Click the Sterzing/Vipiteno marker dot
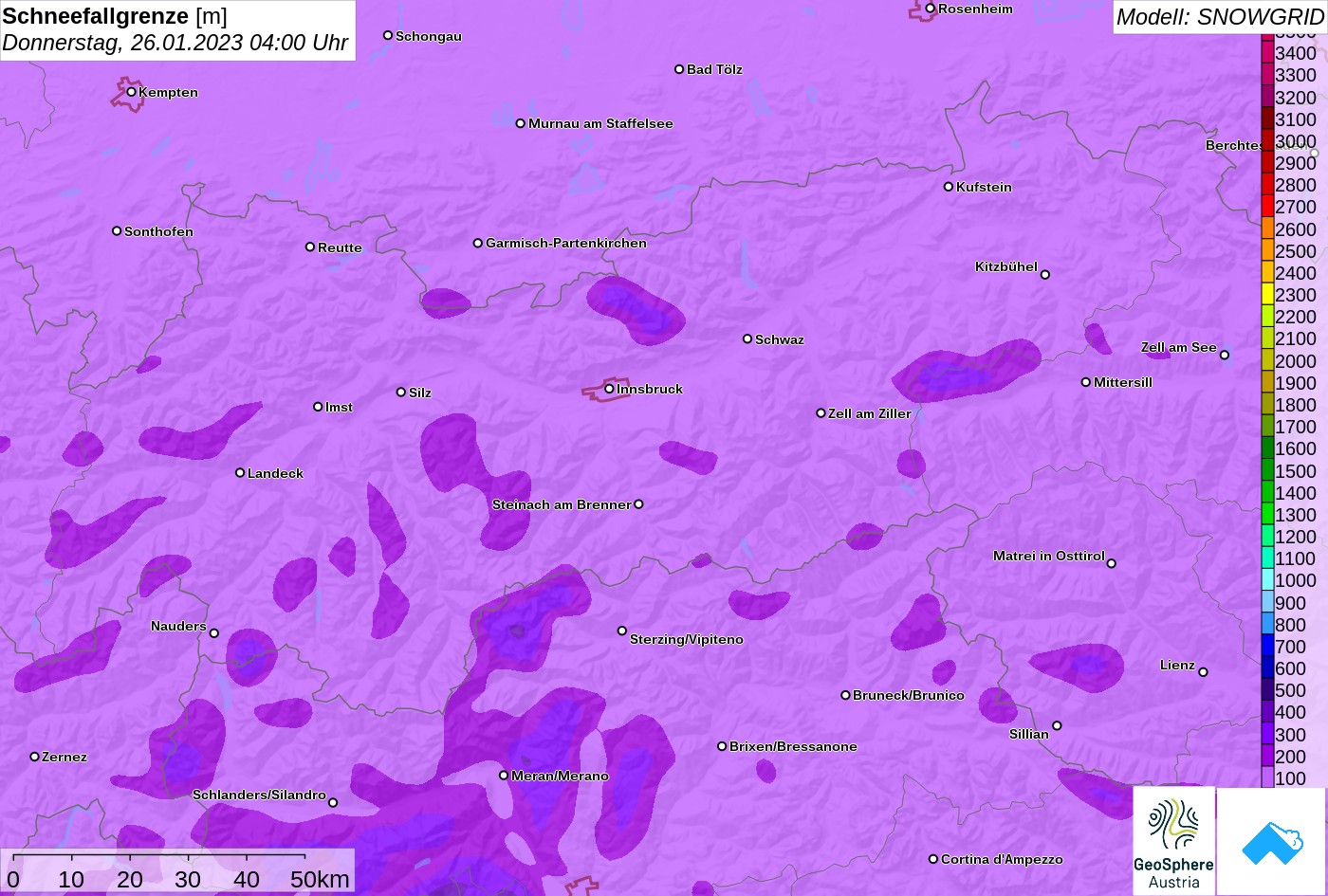The image size is (1328, 896). [622, 631]
